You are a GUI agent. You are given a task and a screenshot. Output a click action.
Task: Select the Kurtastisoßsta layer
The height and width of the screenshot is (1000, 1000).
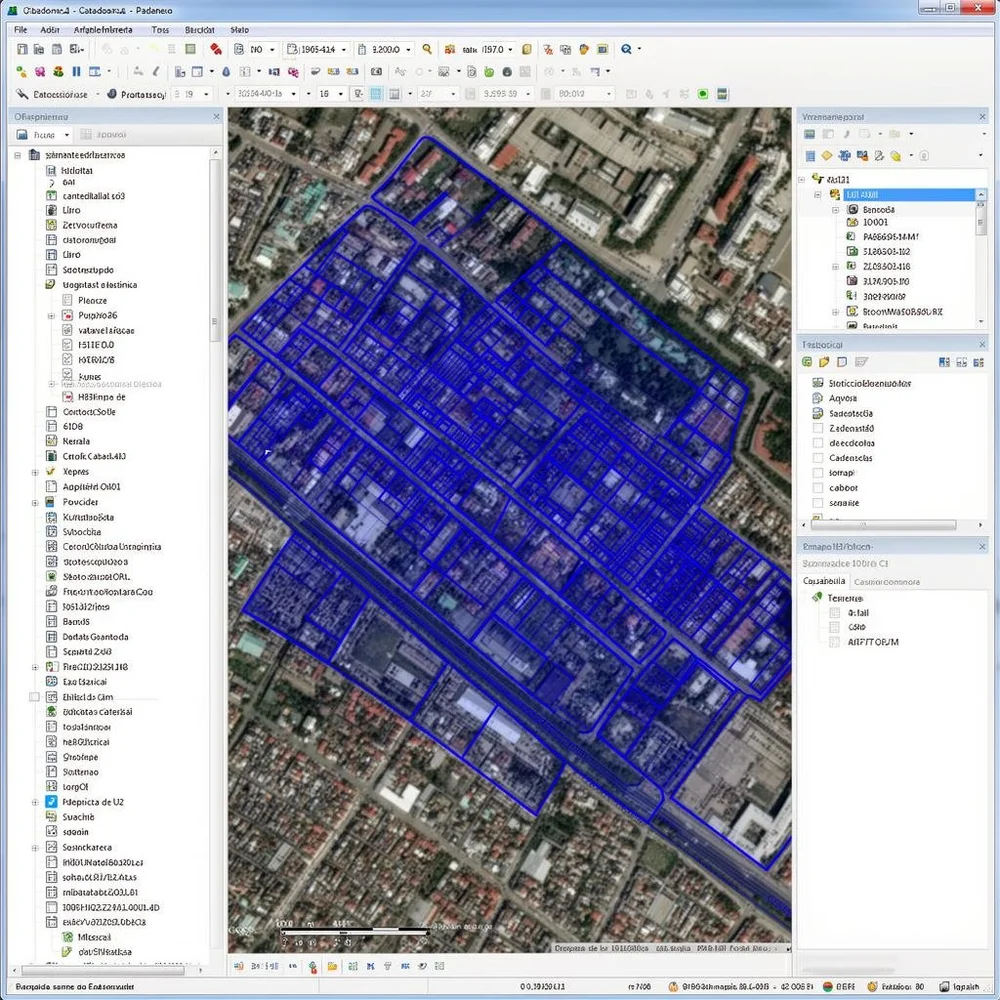pyautogui.click(x=88, y=517)
